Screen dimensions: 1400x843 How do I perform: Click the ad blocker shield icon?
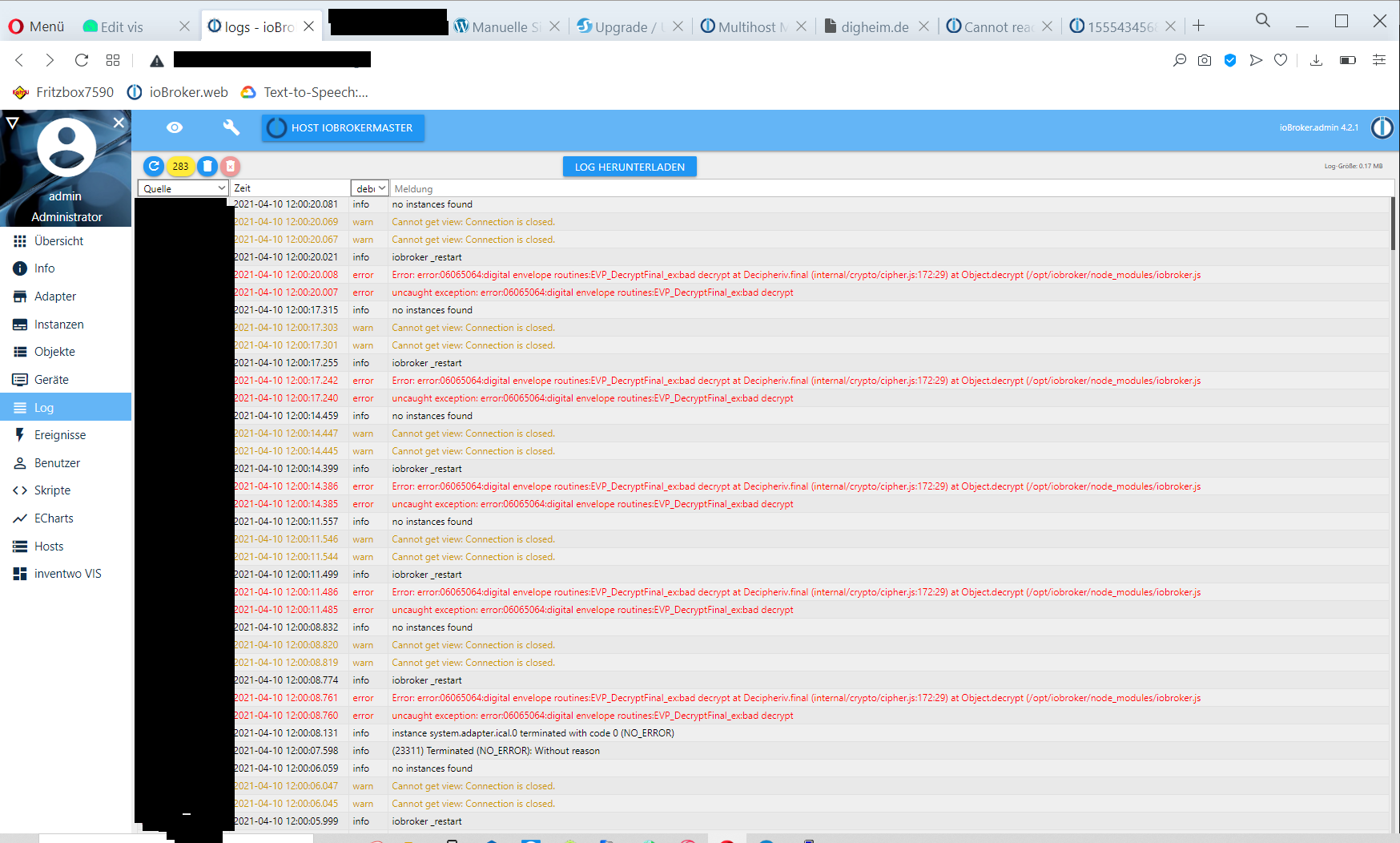coord(1230,60)
